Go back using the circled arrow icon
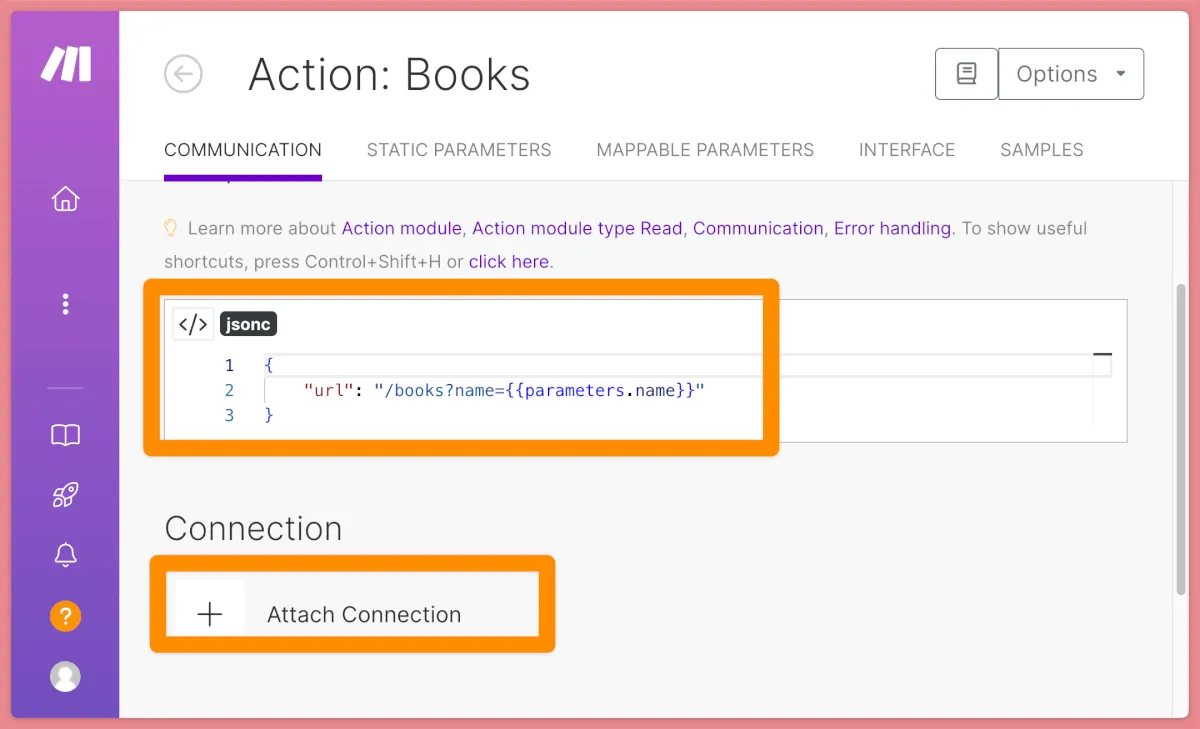This screenshot has width=1200, height=729. tap(183, 74)
